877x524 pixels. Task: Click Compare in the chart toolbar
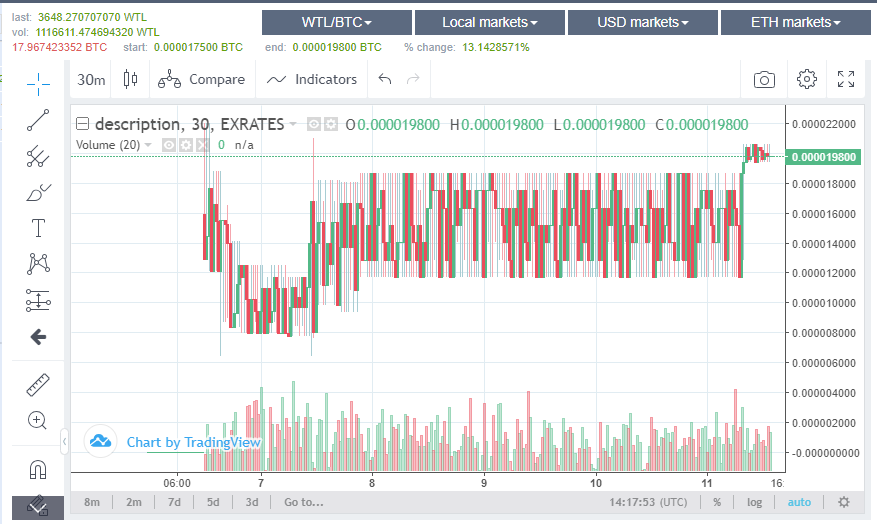coord(202,79)
